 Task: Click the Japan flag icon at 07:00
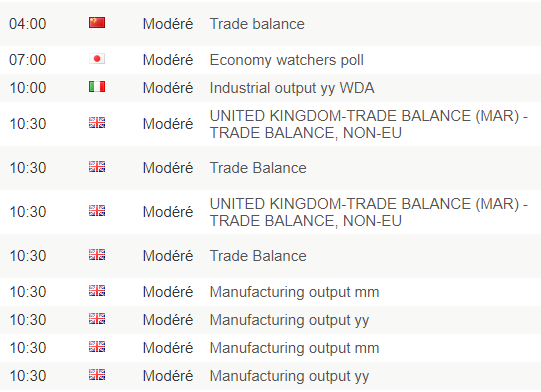point(97,59)
